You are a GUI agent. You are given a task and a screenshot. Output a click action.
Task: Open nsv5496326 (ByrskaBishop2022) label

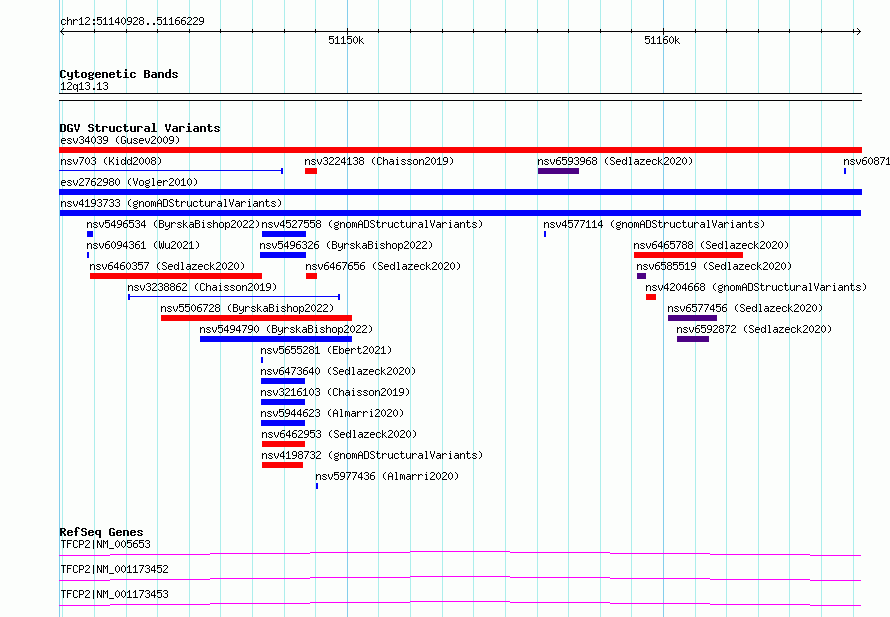click(x=346, y=245)
